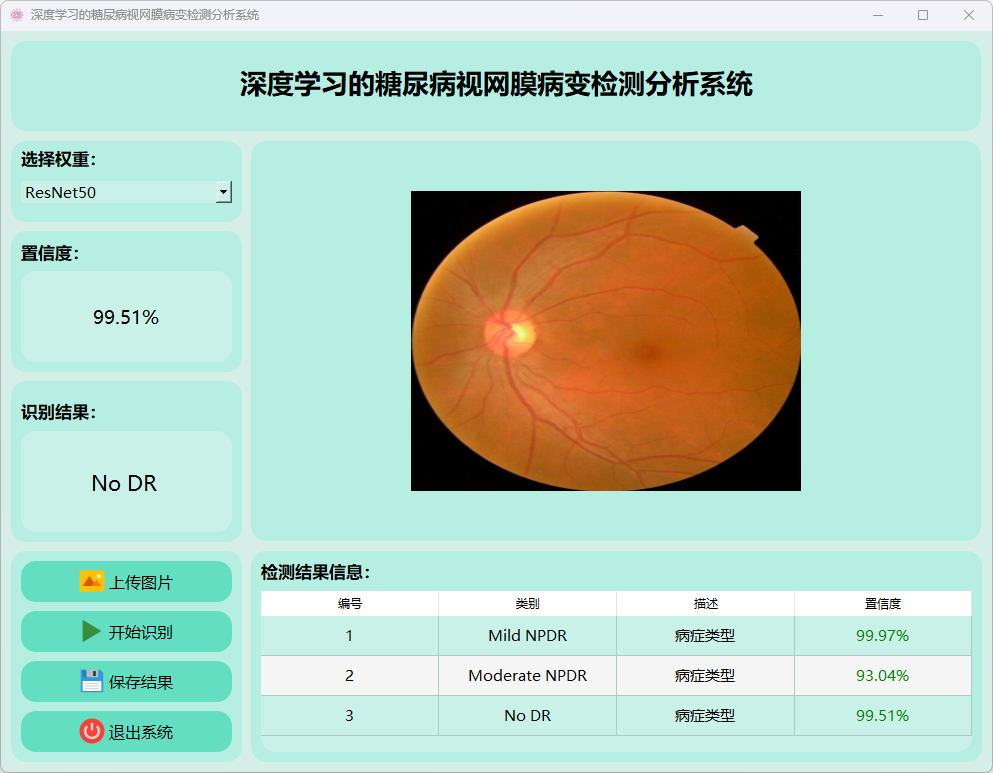Click the 99.51% confidence cell in table

[x=882, y=715]
